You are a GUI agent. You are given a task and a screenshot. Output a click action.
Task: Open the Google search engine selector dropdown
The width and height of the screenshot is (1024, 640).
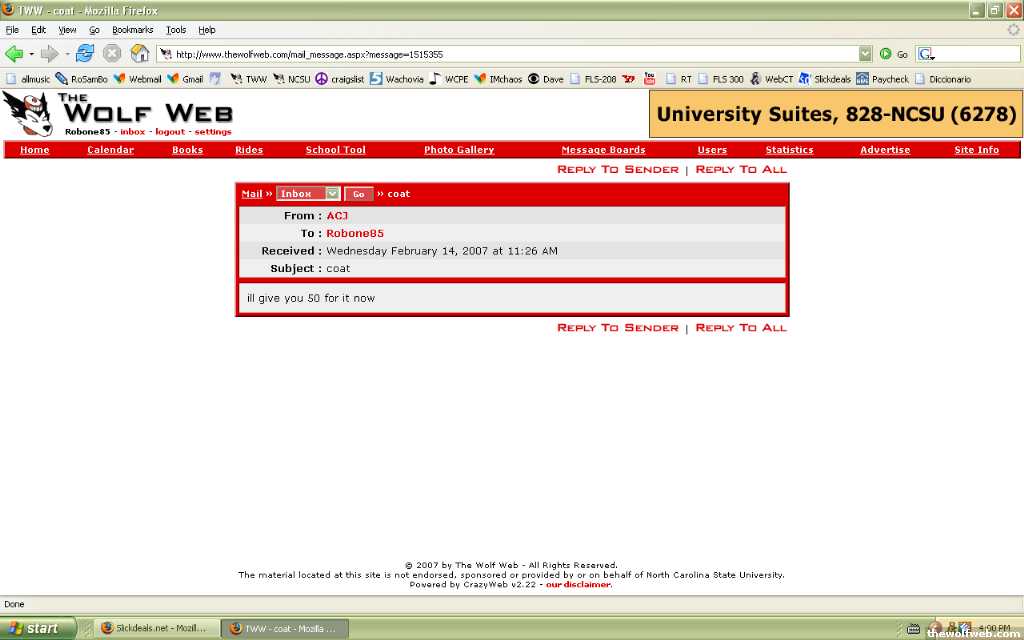coord(926,54)
